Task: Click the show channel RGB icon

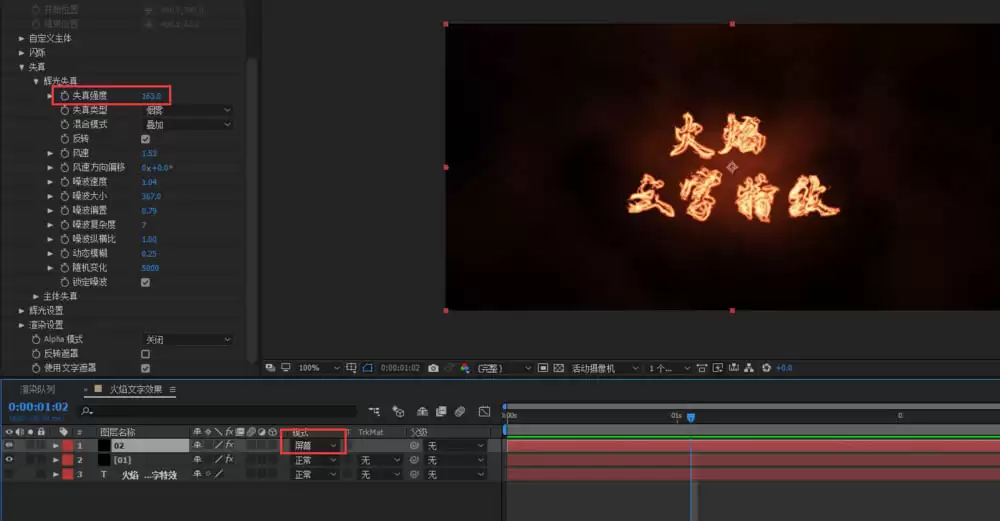Action: 465,368
